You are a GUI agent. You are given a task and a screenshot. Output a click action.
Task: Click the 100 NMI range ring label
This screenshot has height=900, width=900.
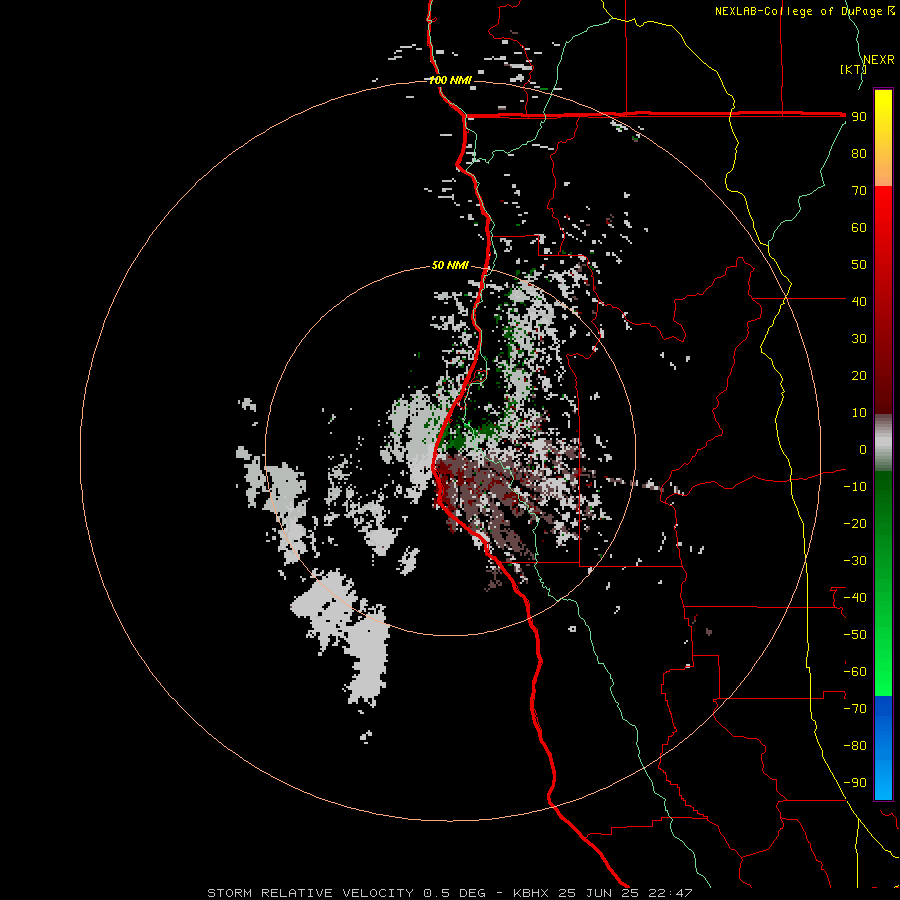[451, 80]
